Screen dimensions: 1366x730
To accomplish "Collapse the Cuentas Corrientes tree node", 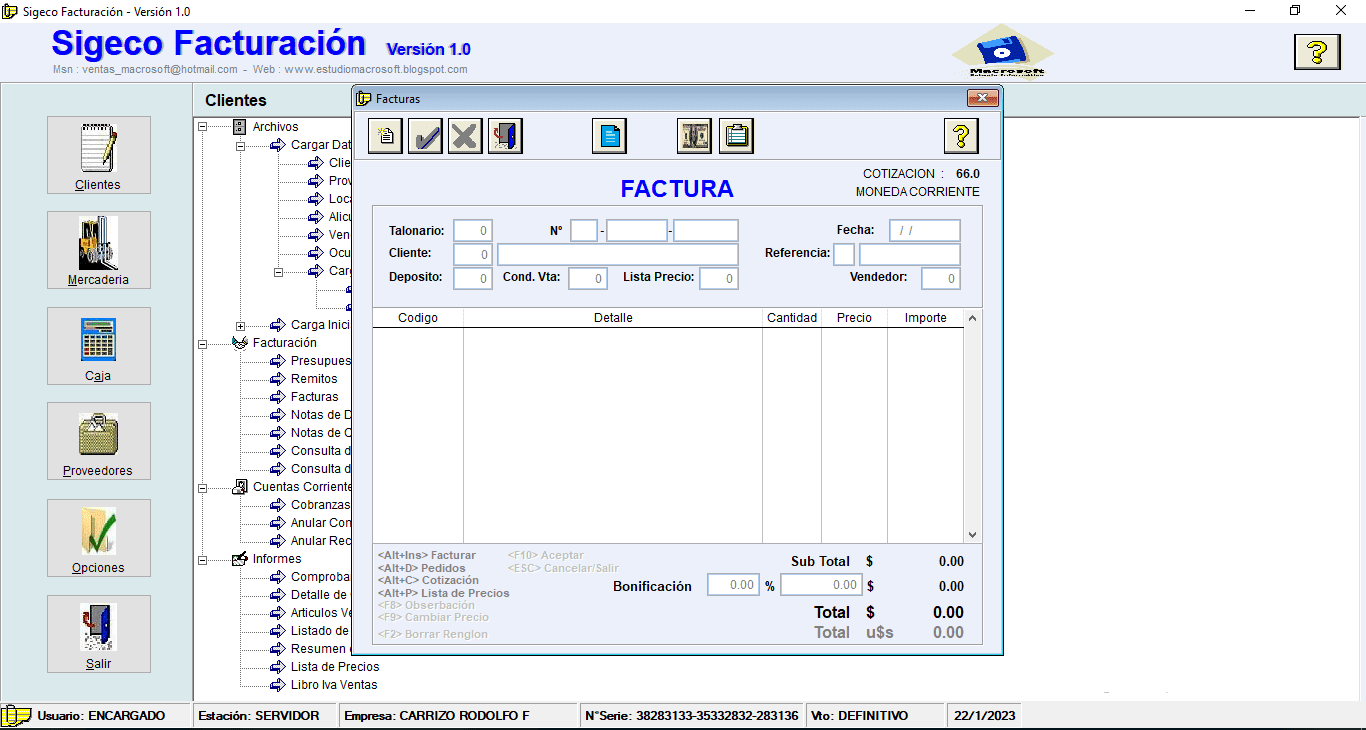I will [x=203, y=488].
